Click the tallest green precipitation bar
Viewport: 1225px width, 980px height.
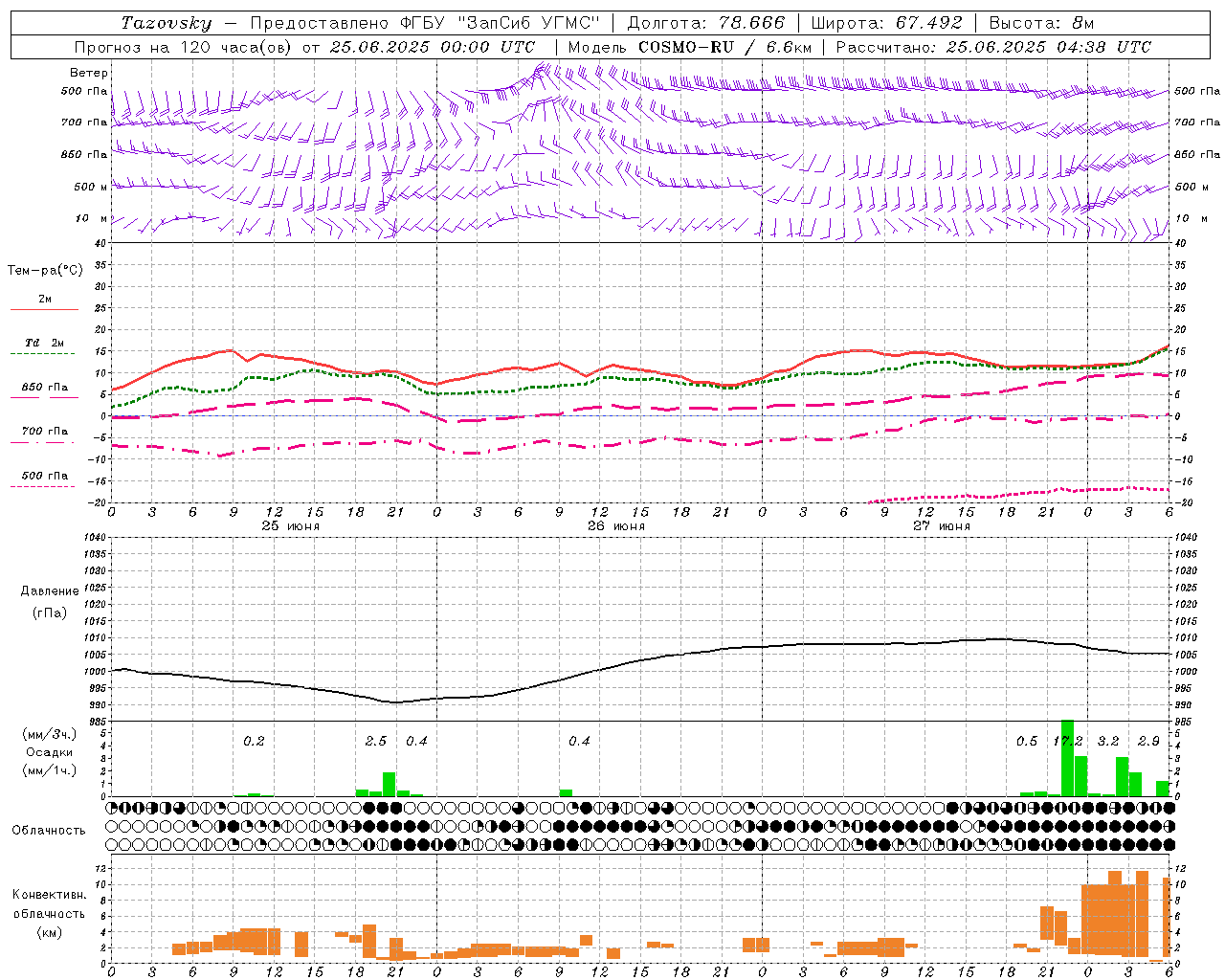click(x=1067, y=758)
